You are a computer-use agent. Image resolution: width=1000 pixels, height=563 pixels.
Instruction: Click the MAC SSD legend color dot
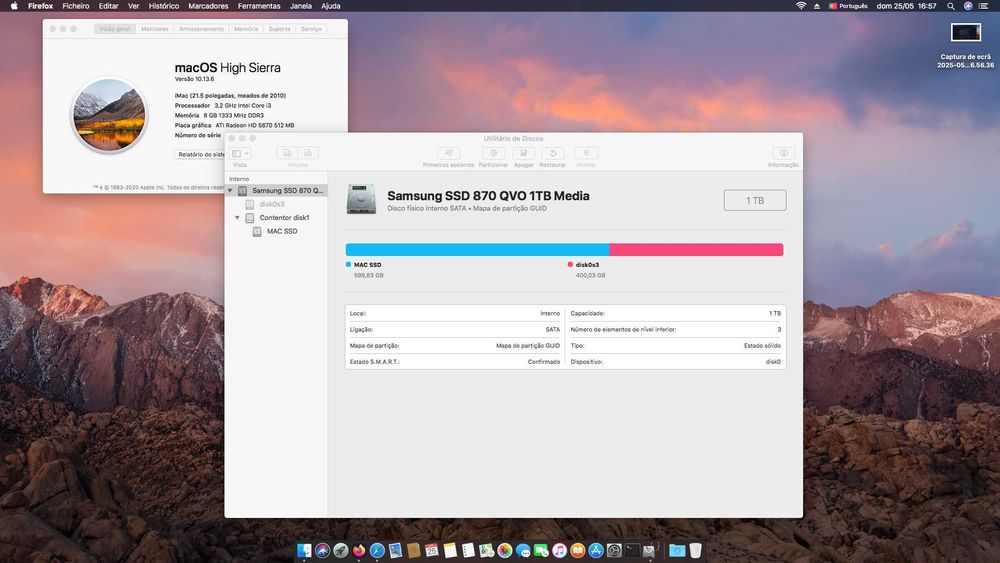(348, 264)
